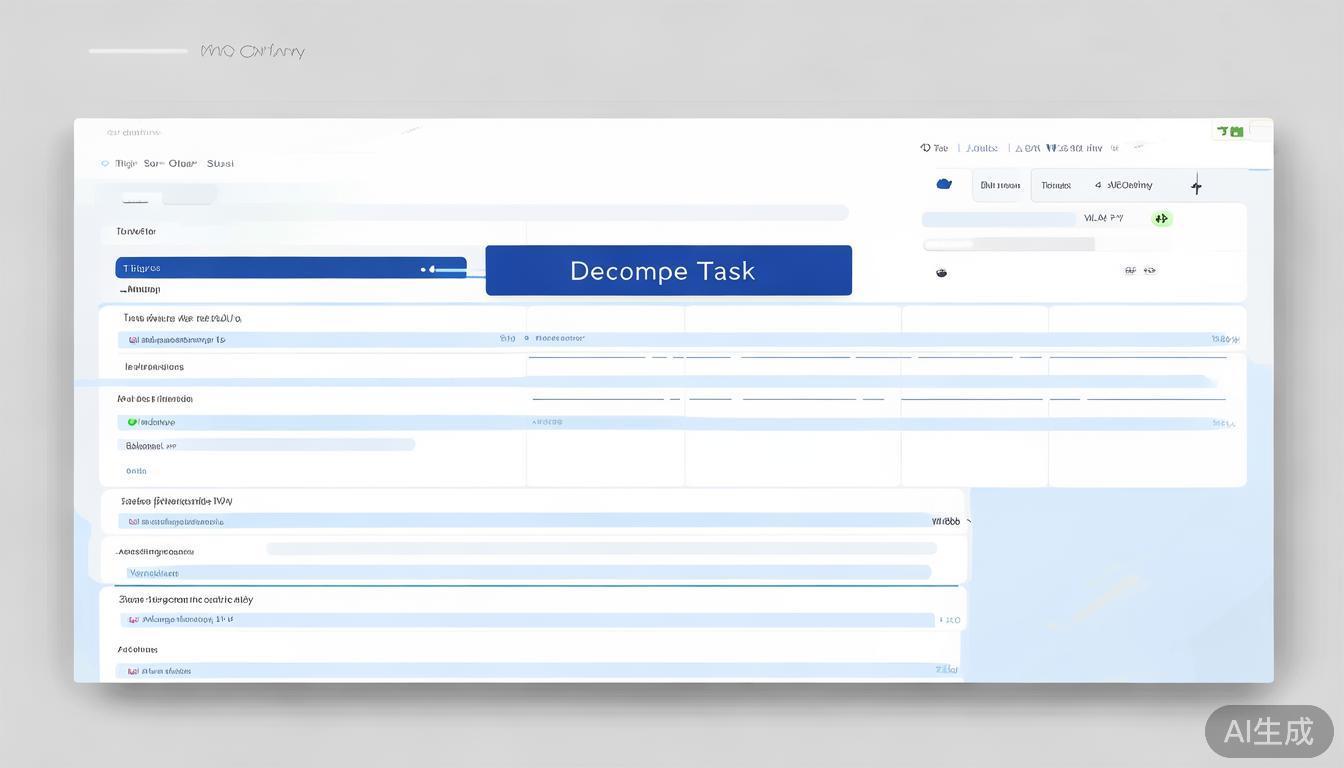Image resolution: width=1344 pixels, height=768 pixels.
Task: Toggle the pink checkbox in bottom row
Action: point(132,671)
